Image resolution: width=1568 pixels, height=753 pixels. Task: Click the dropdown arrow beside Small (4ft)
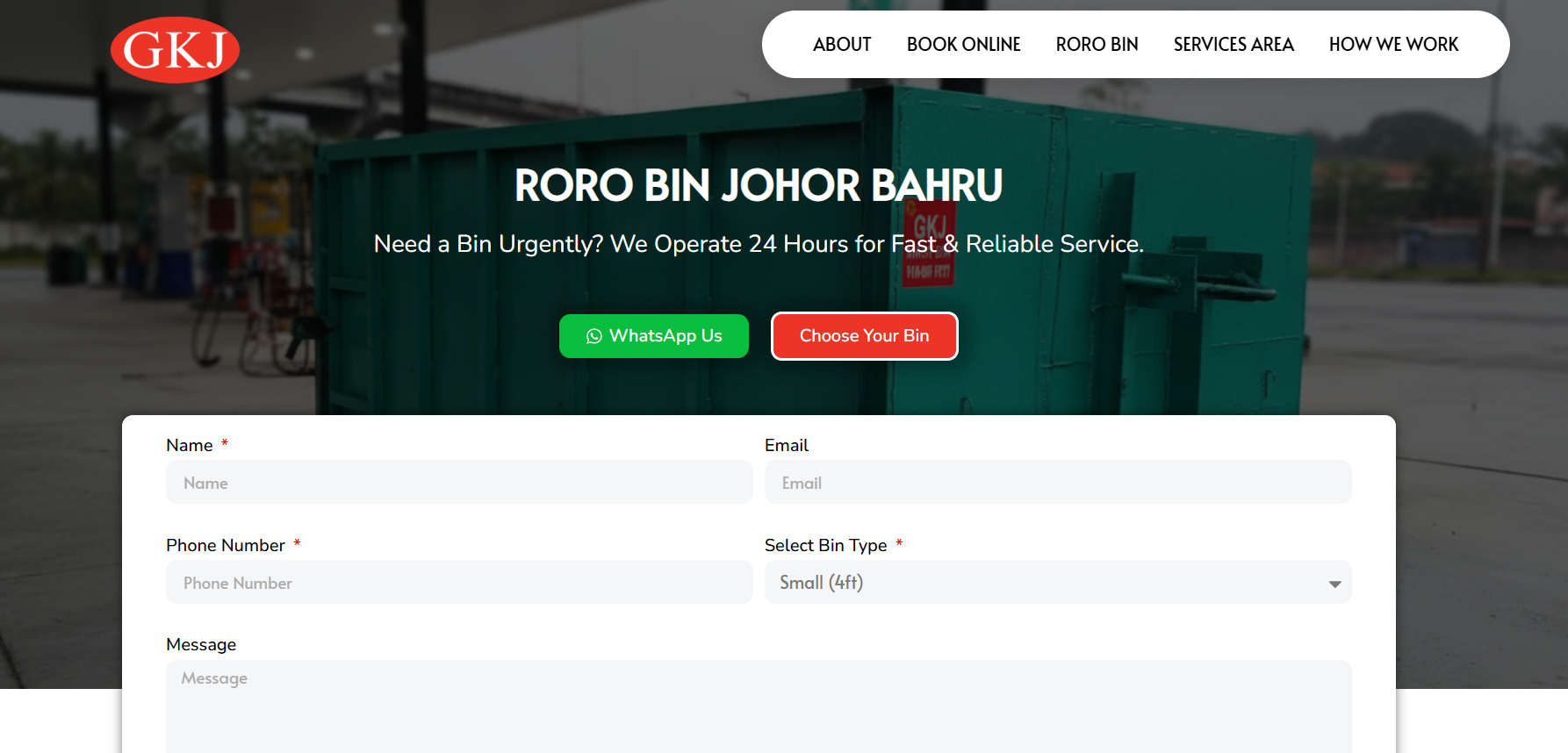point(1334,584)
